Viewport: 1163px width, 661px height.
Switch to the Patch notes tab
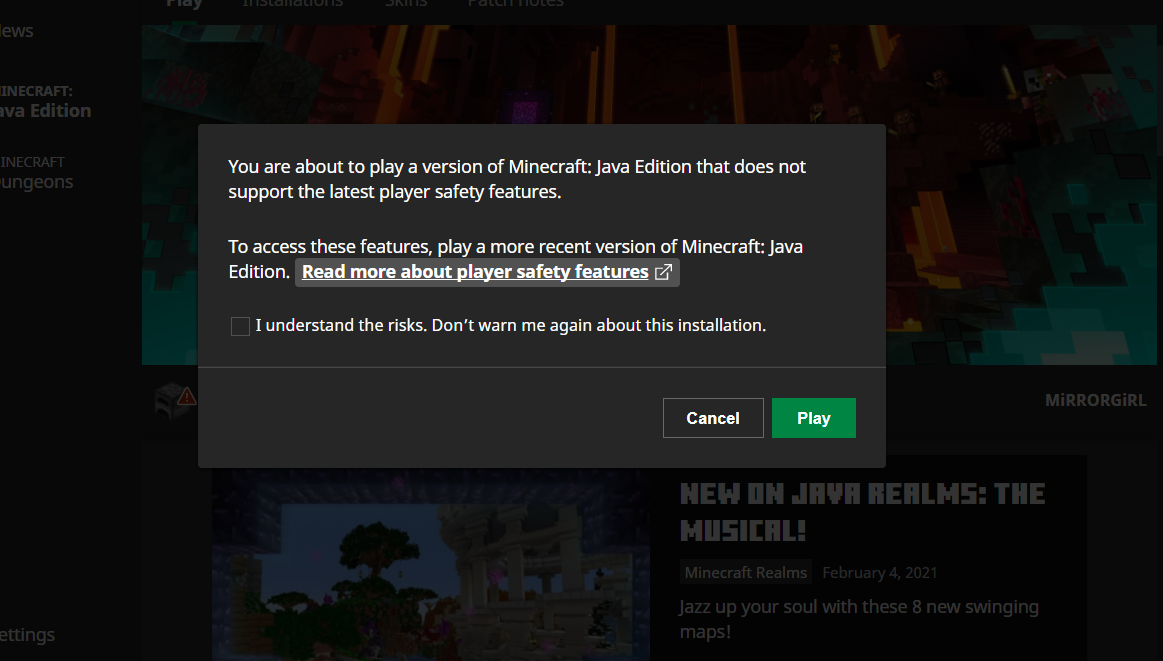coord(515,4)
